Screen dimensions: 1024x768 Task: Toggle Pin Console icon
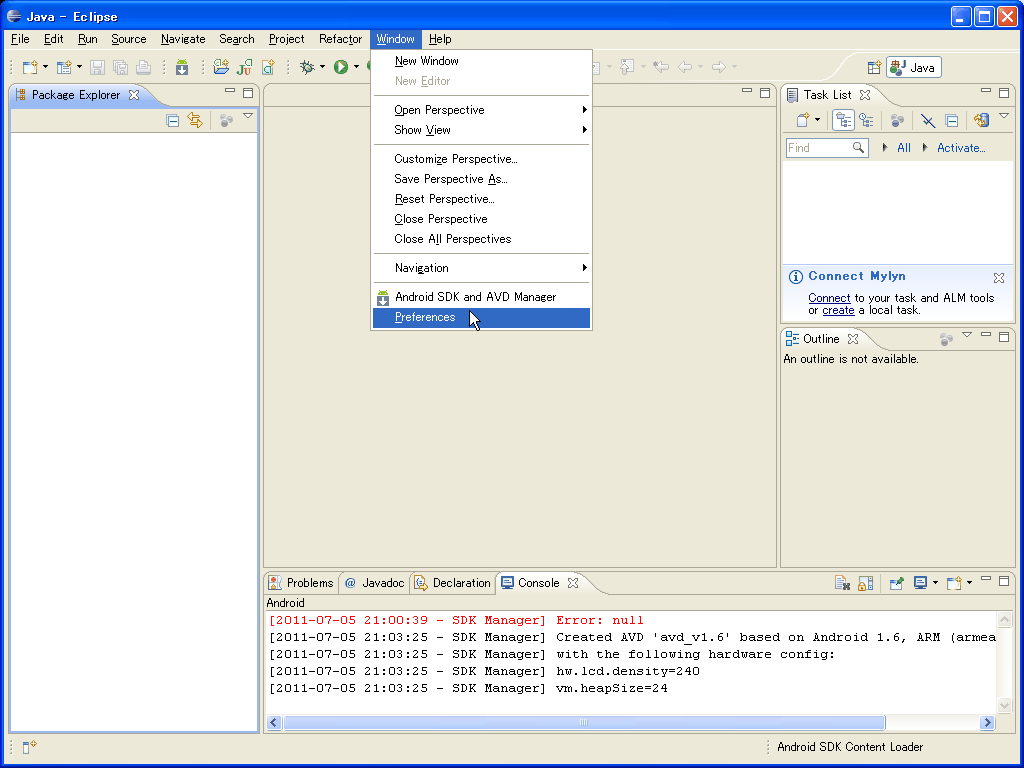pyautogui.click(x=897, y=583)
